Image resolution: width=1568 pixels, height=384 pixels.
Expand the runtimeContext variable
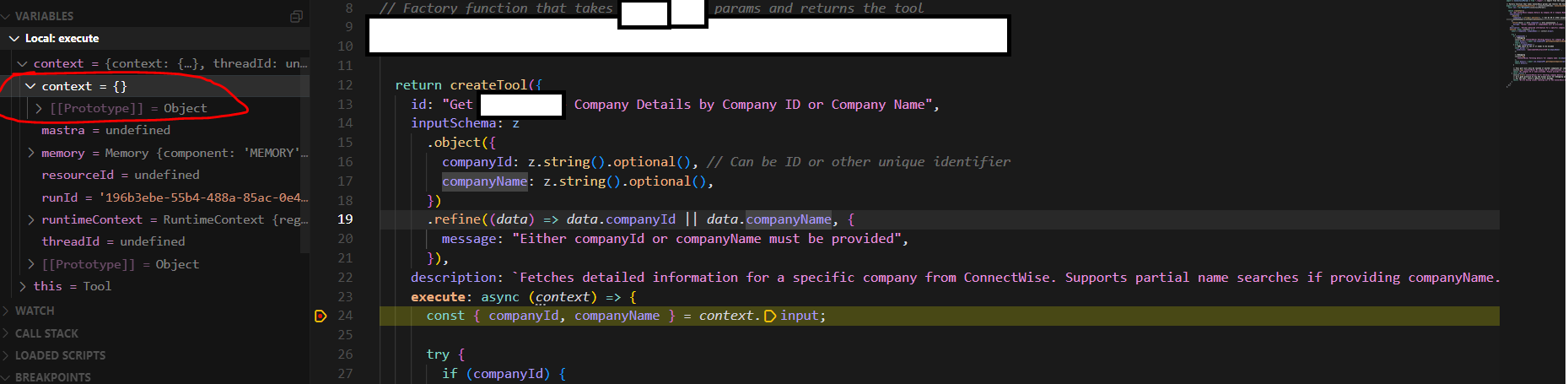click(30, 219)
